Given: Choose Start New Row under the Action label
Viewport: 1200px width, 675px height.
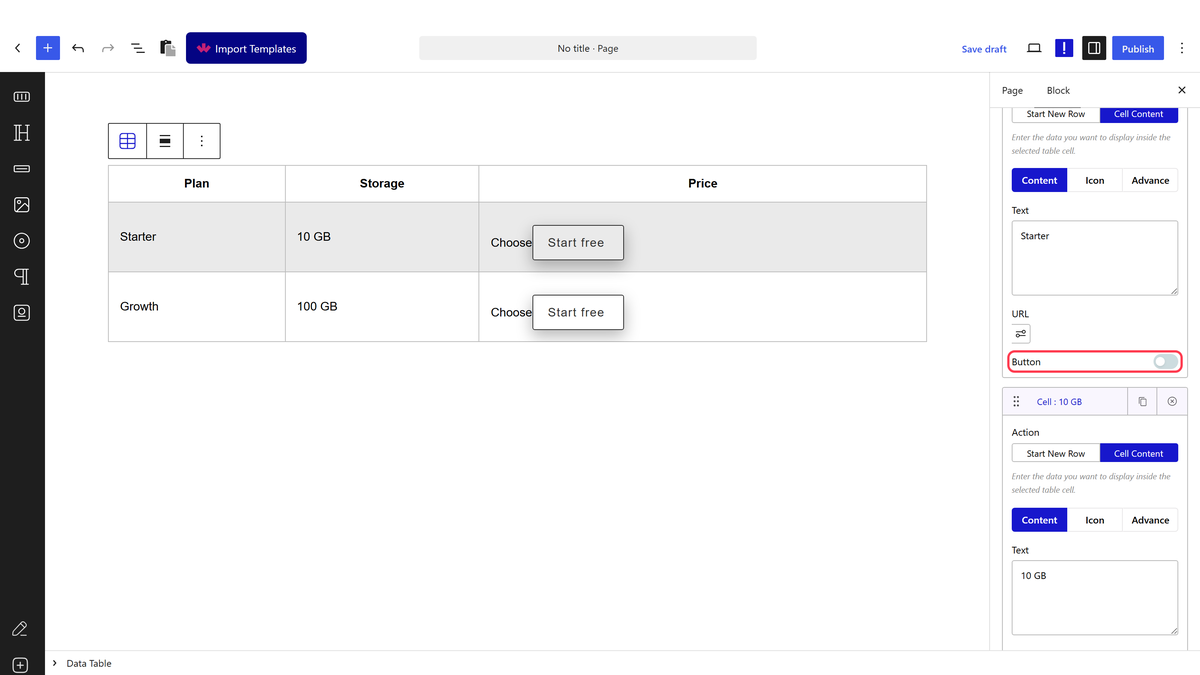Looking at the screenshot, I should click(1056, 454).
